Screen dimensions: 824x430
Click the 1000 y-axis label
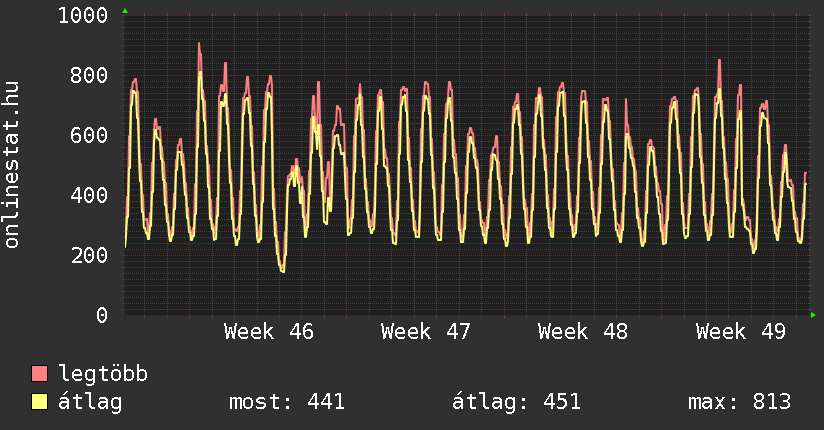83,16
